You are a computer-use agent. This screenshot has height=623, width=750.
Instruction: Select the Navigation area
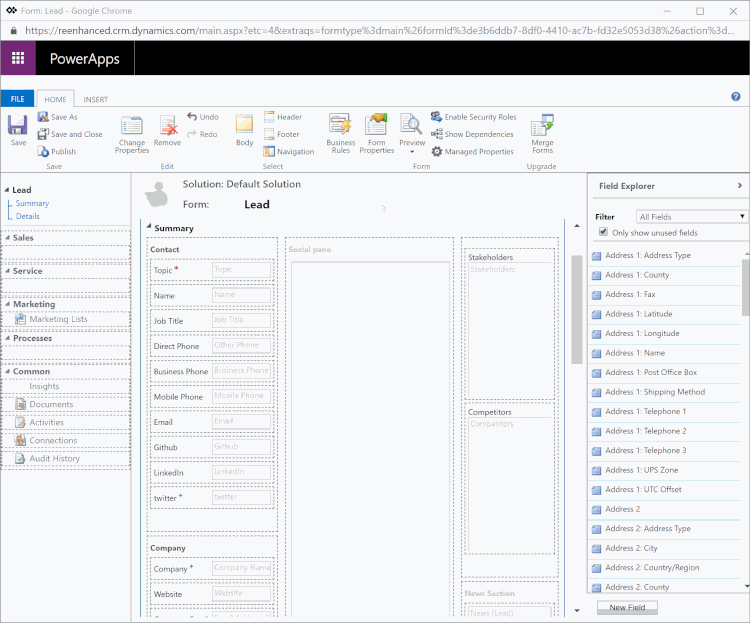coord(289,152)
